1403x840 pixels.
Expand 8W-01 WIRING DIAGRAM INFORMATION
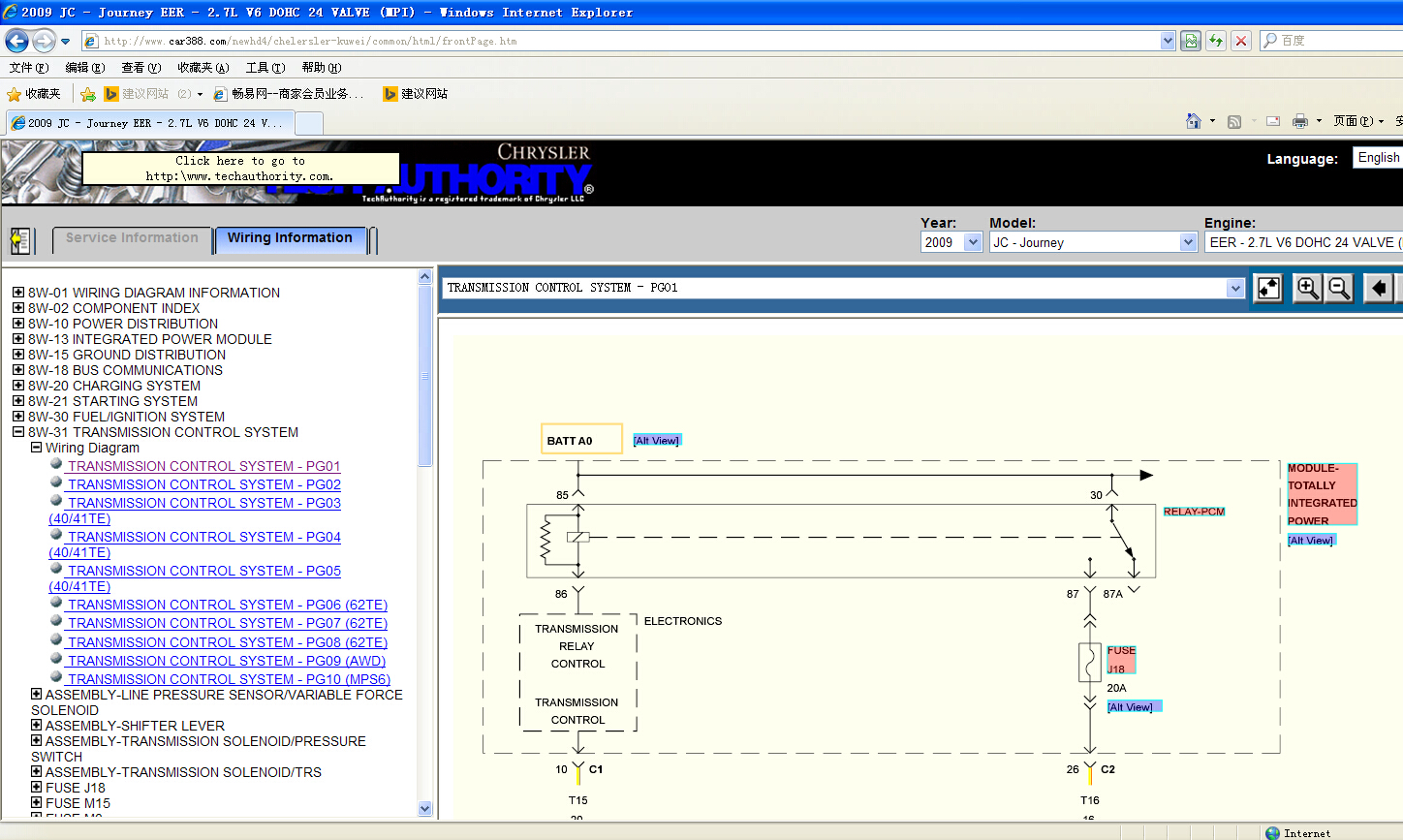coord(18,292)
